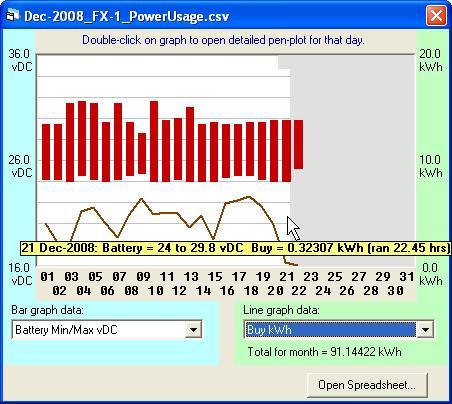Click day label 24 on the x-axis
The image size is (452, 404).
pyautogui.click(x=323, y=291)
